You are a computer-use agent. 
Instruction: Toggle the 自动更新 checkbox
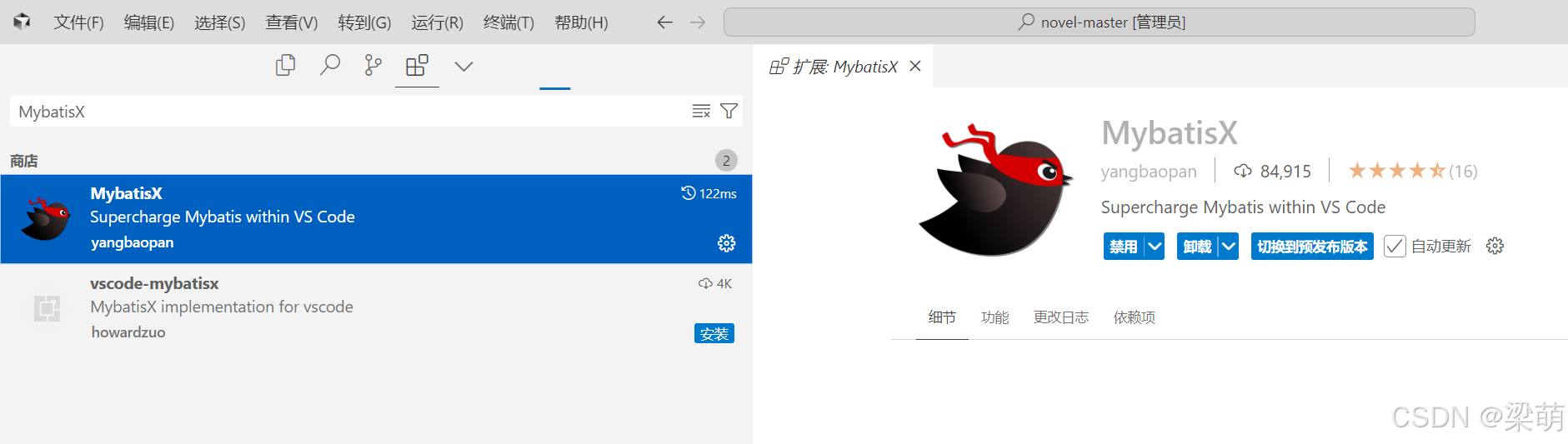(x=1395, y=247)
